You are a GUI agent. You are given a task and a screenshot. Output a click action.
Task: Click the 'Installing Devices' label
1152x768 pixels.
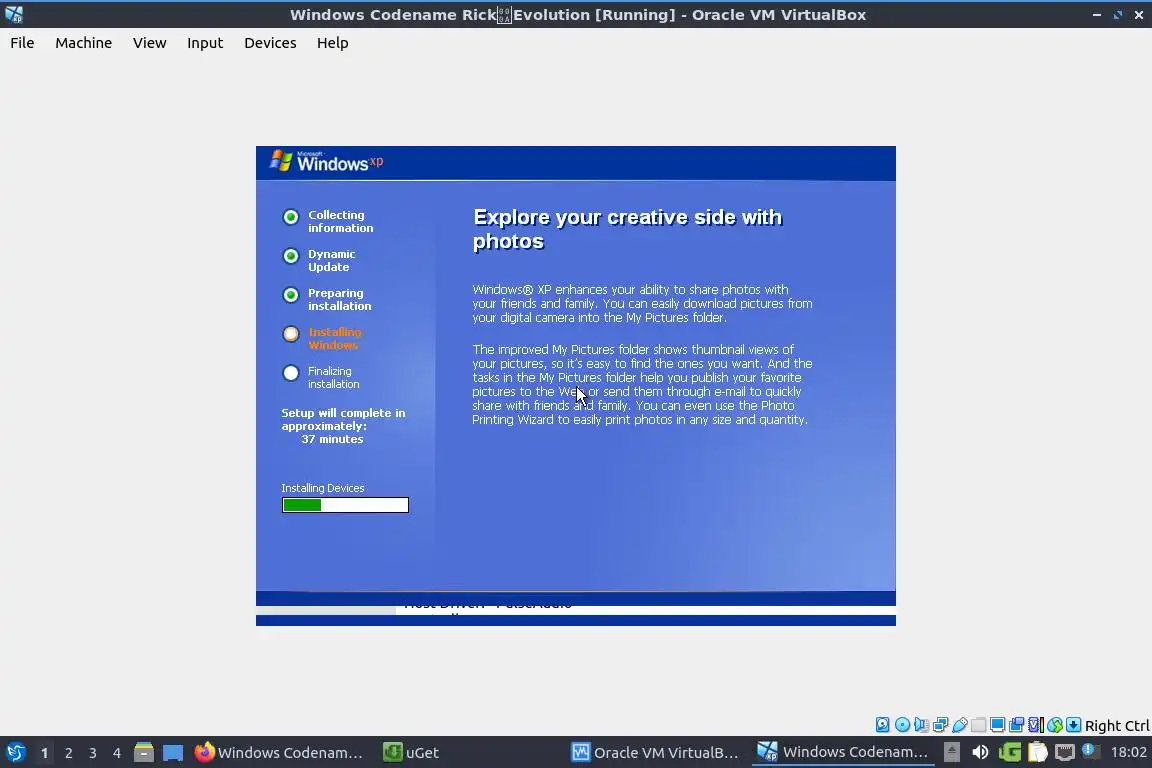coord(323,488)
